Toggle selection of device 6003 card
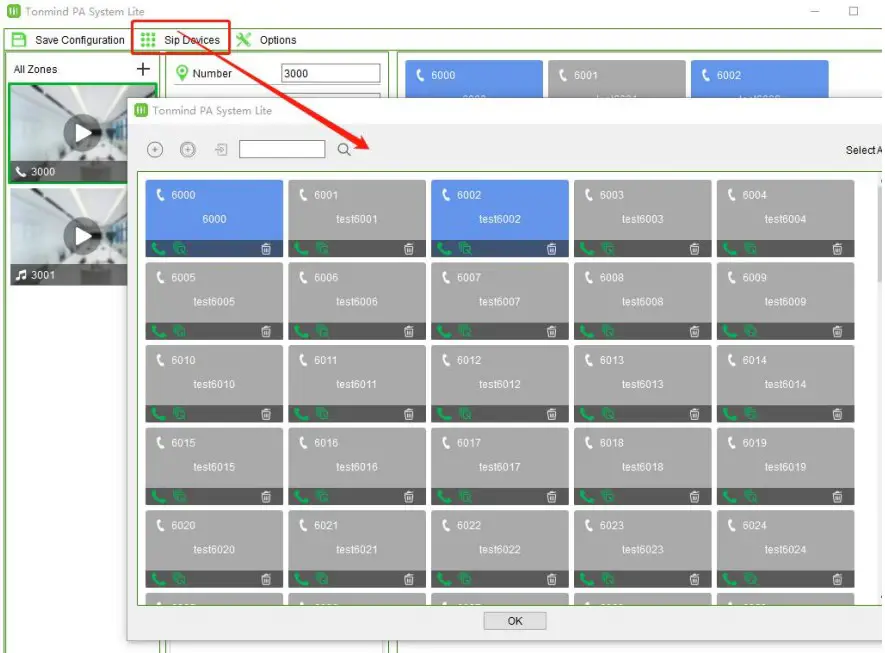 (x=642, y=210)
